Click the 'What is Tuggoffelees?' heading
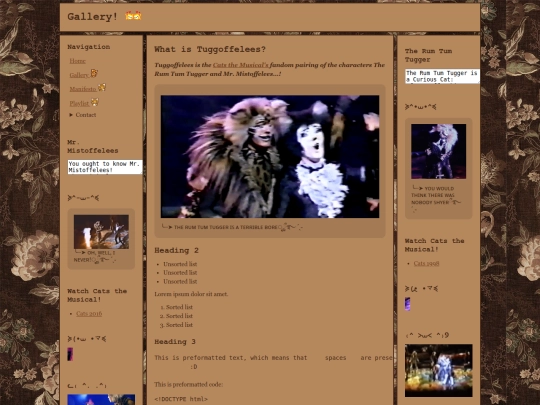Image resolution: width=540 pixels, height=405 pixels. [210, 49]
